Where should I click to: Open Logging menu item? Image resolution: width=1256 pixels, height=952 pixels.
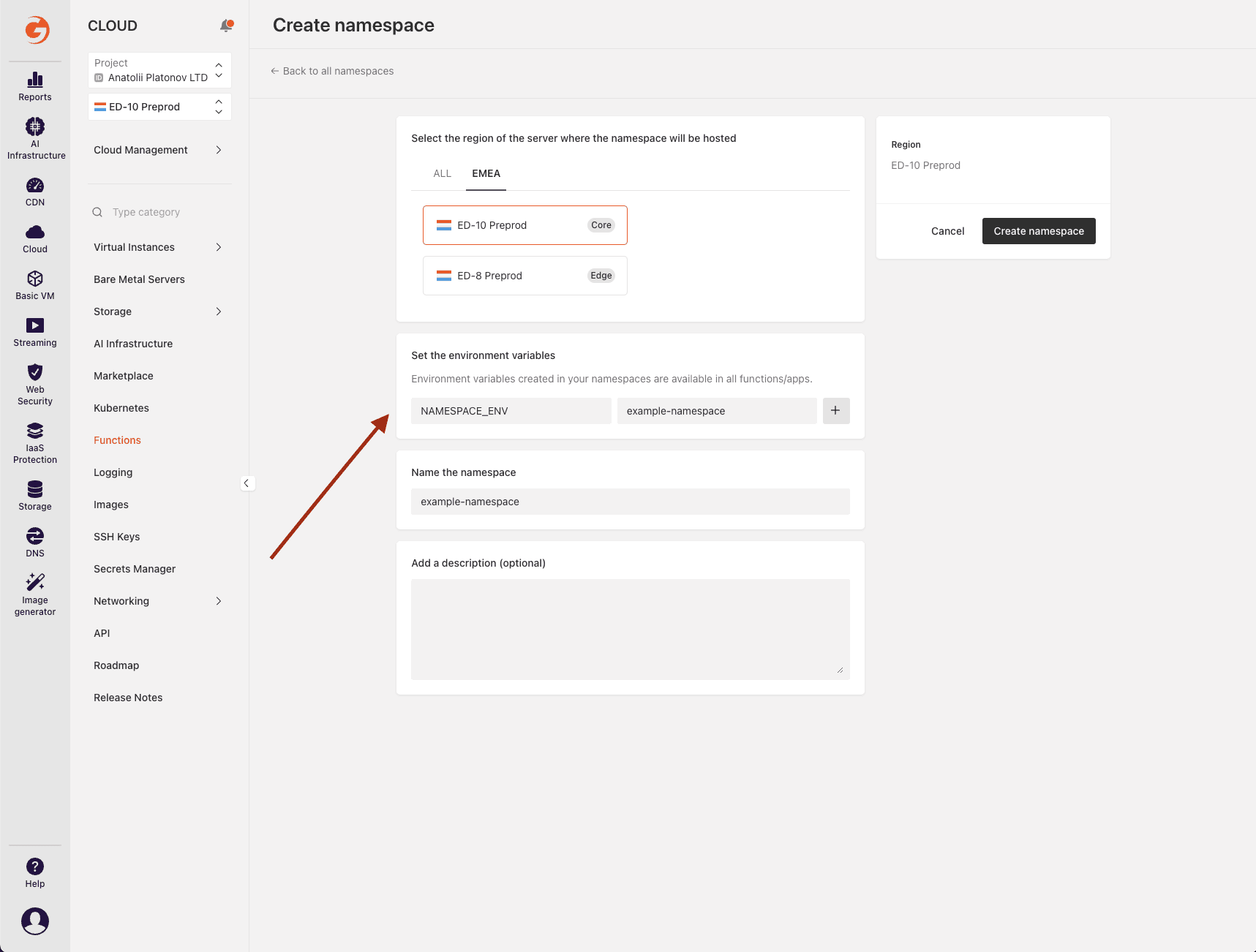pos(113,472)
